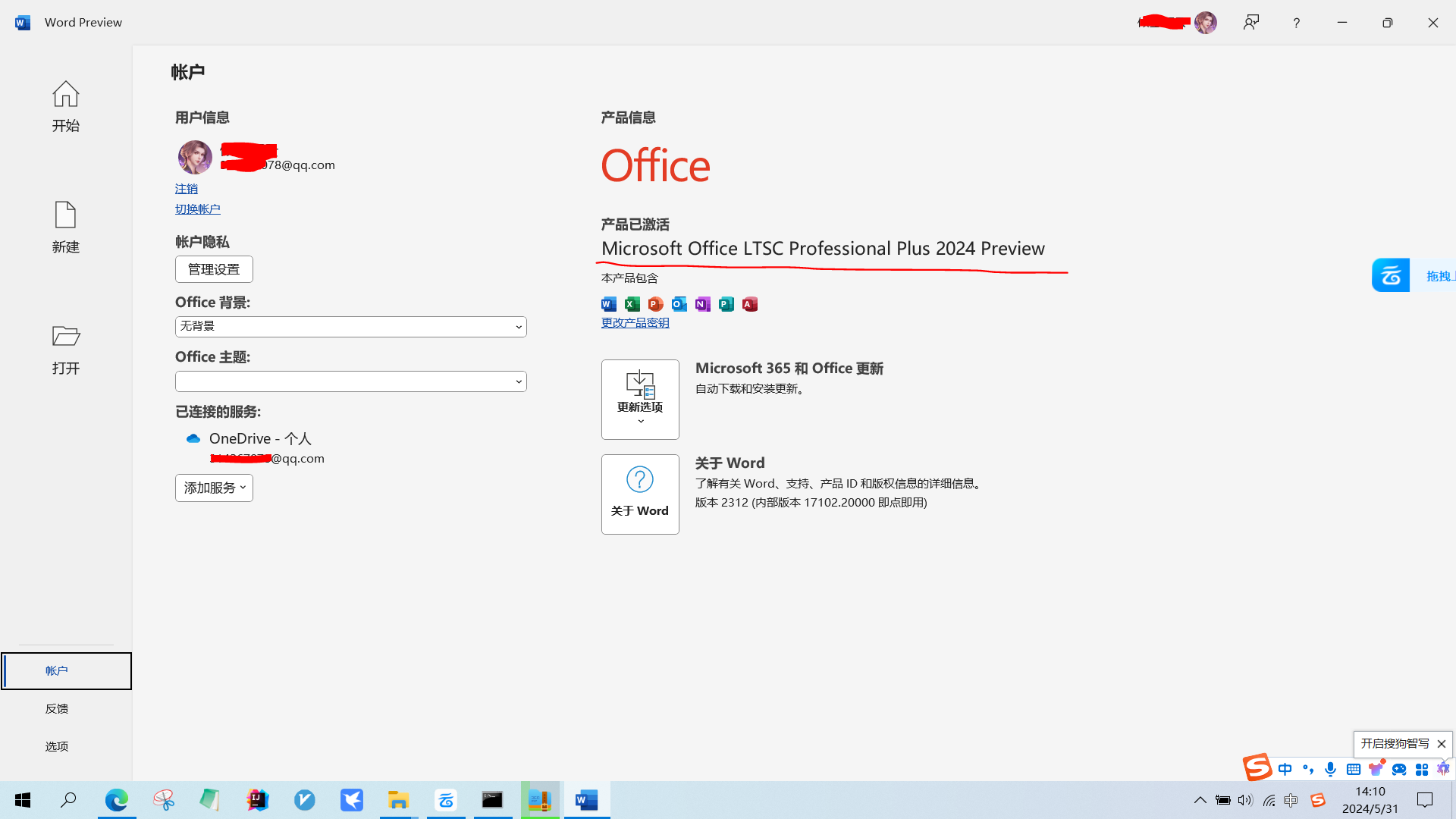Select the Options (选项) sidebar item
Viewport: 1456px width, 819px height.
coord(57,746)
